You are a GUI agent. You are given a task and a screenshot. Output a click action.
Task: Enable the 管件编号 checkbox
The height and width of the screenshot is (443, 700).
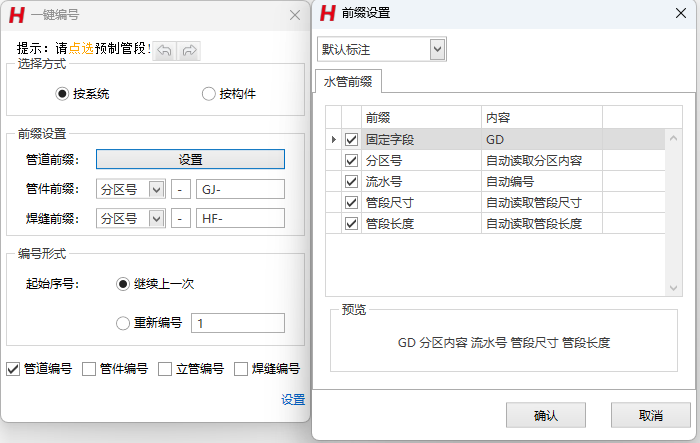(x=89, y=369)
